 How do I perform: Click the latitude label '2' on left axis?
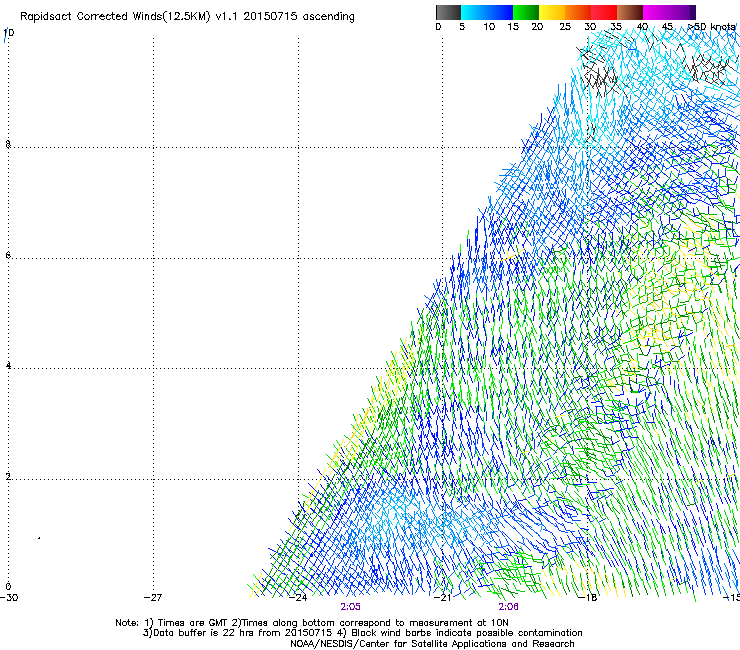click(x=8, y=476)
